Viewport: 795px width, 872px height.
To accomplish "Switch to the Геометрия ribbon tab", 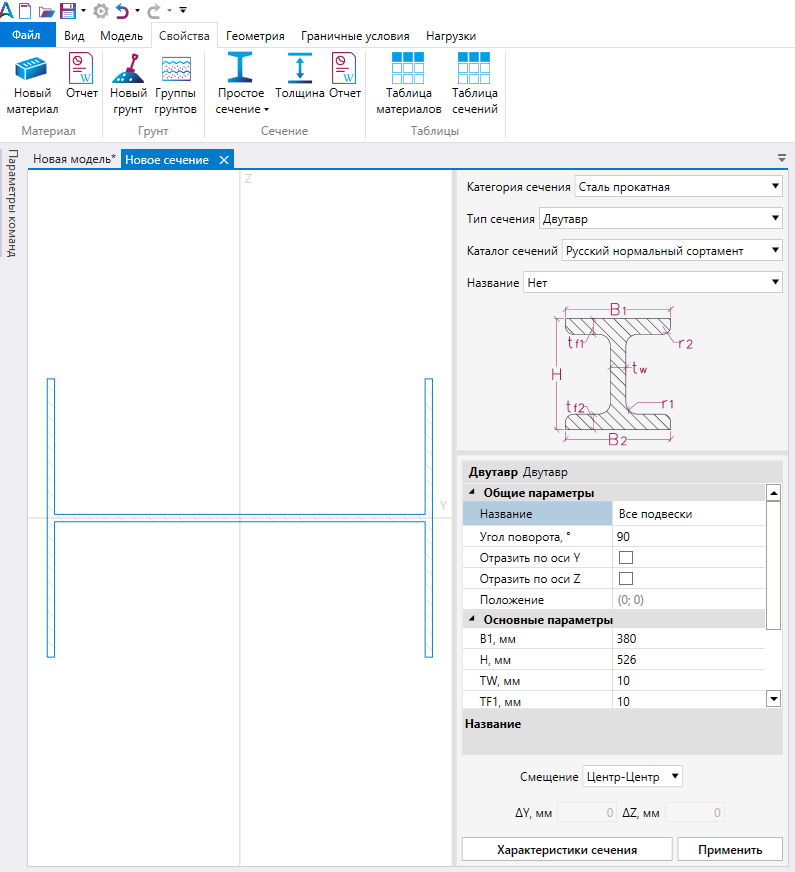I will (255, 36).
